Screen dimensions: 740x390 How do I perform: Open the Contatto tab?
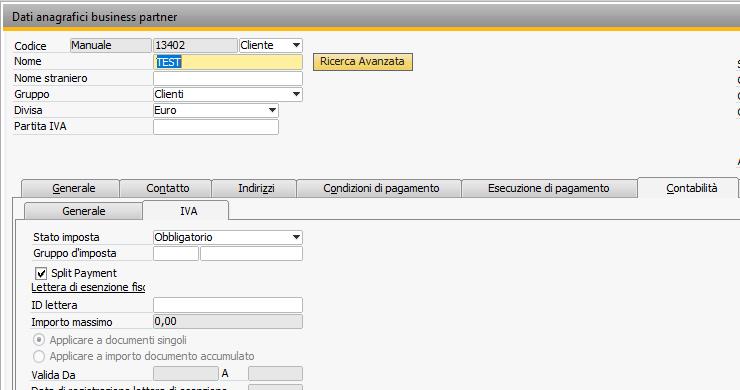tap(166, 188)
